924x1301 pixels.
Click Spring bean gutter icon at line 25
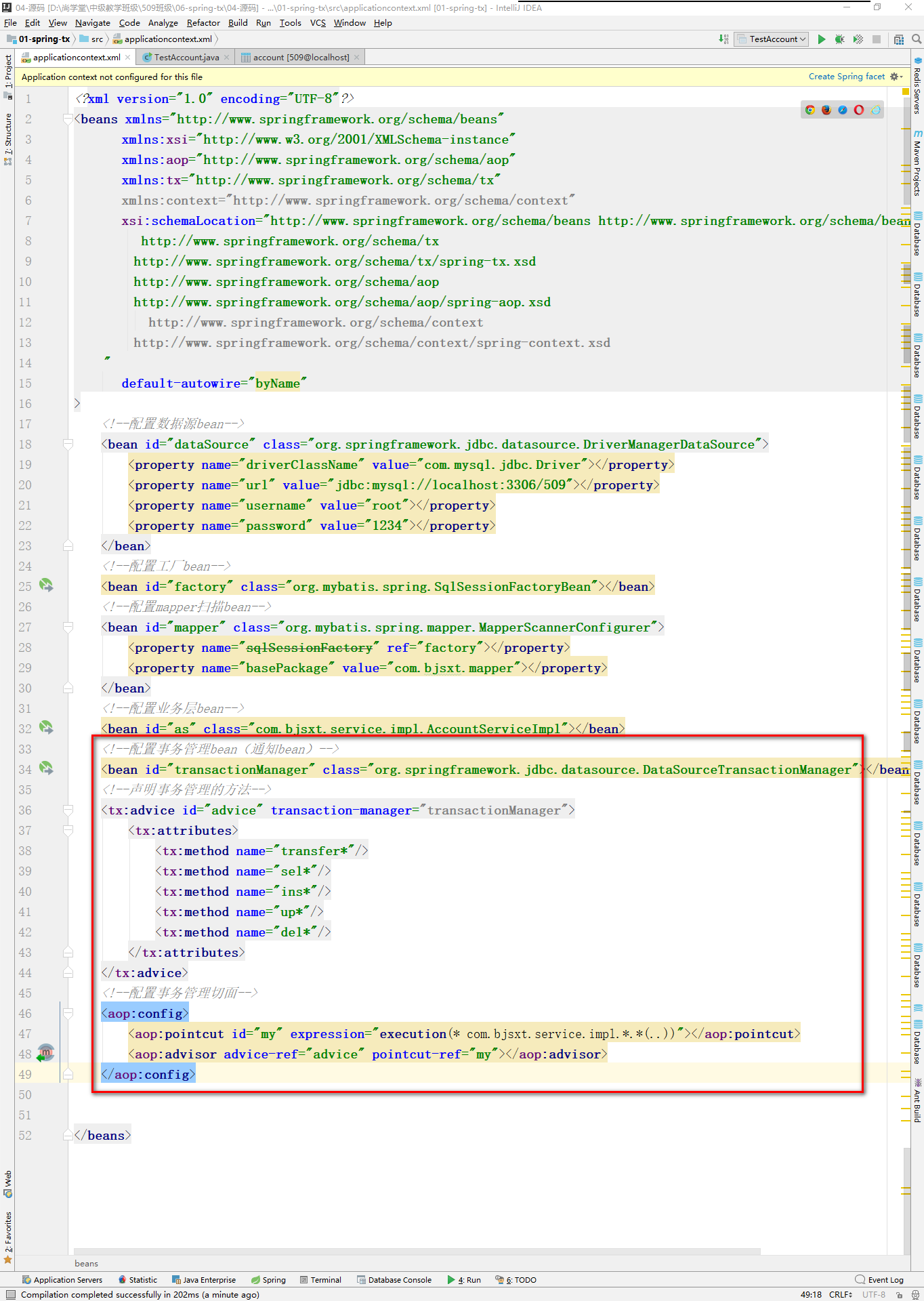point(46,585)
